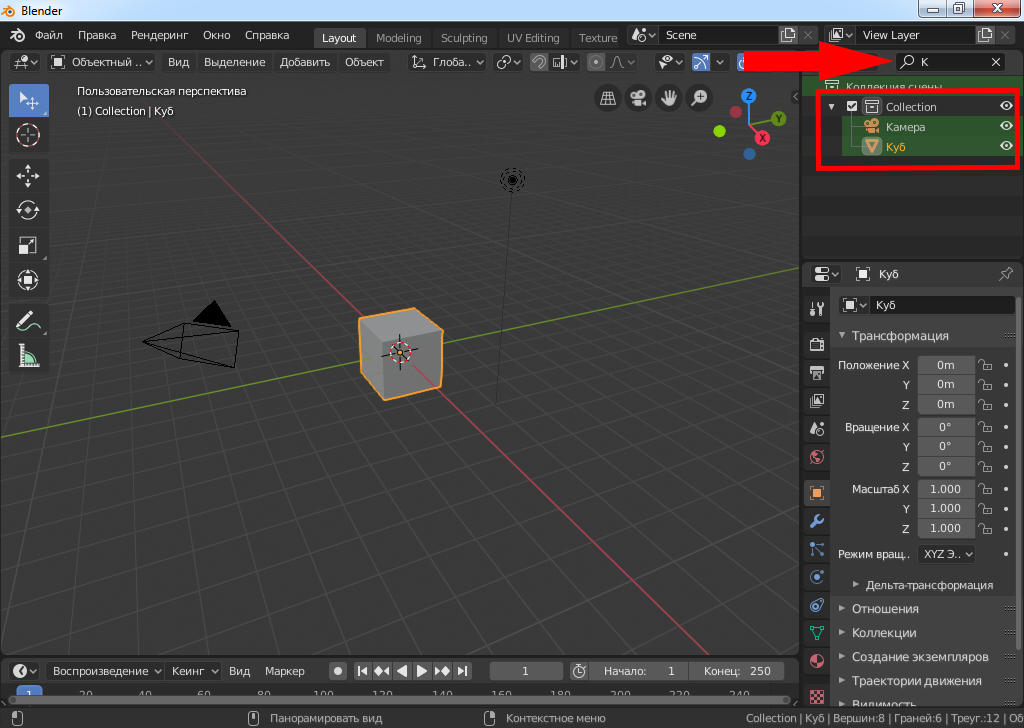
Task: Select the Rotate tool
Action: (x=28, y=210)
